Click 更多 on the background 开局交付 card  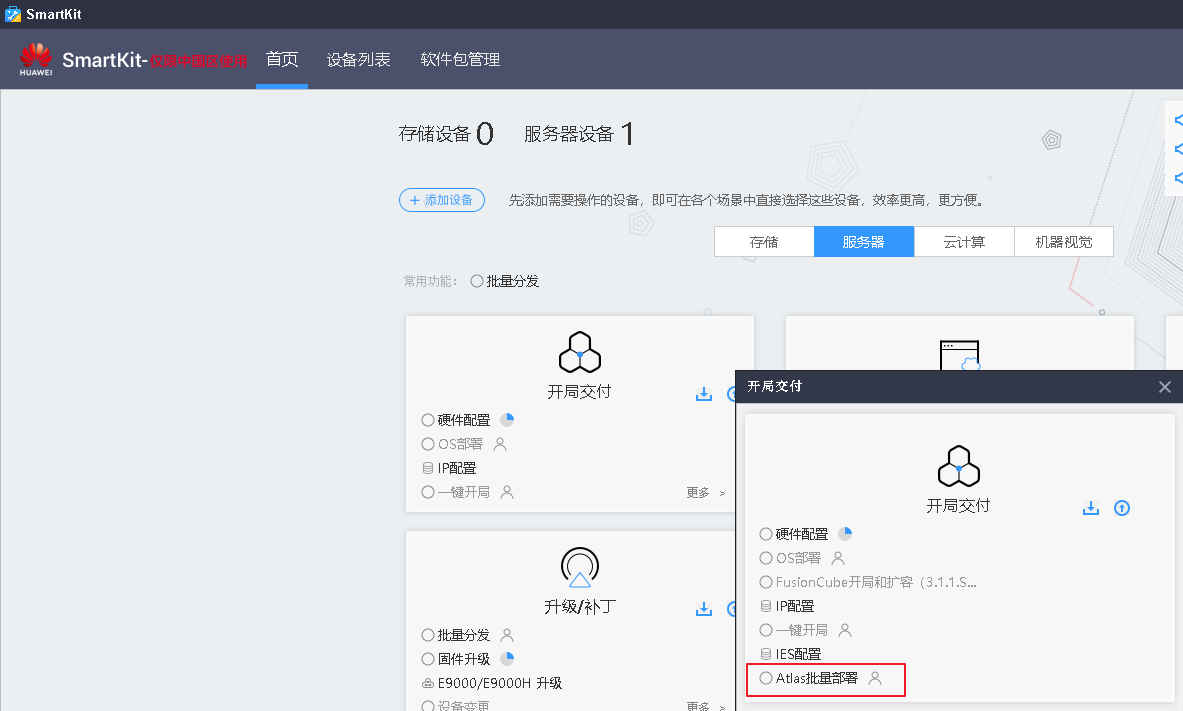705,493
